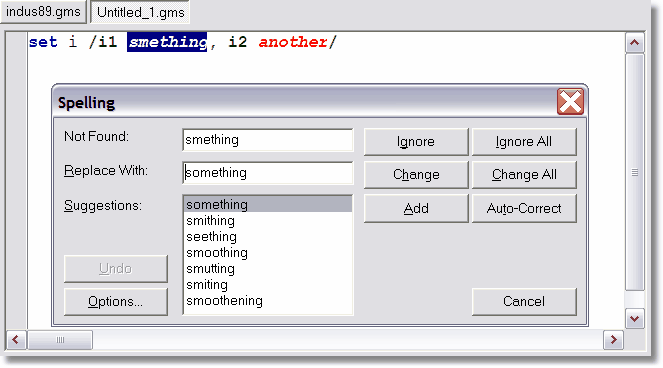Click the vertical scrollbar thumb

tap(634, 172)
